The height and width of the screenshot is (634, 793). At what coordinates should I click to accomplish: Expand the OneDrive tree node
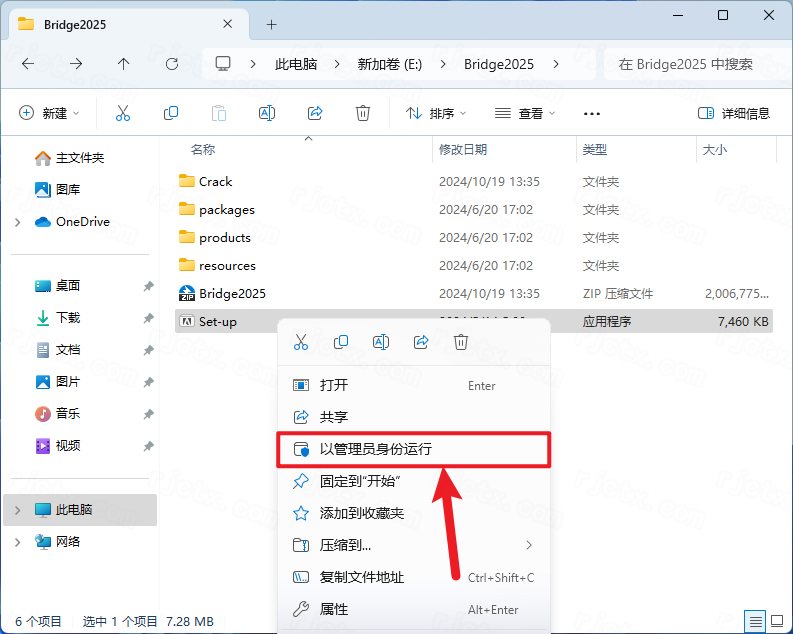click(18, 222)
